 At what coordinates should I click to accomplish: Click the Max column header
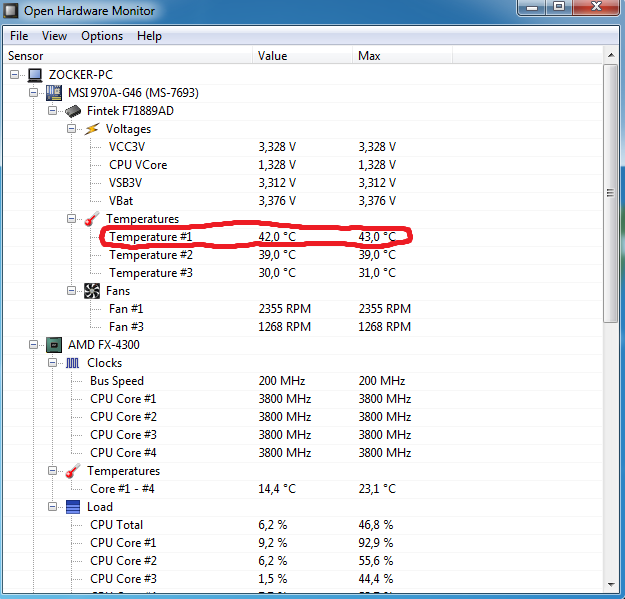(x=403, y=56)
